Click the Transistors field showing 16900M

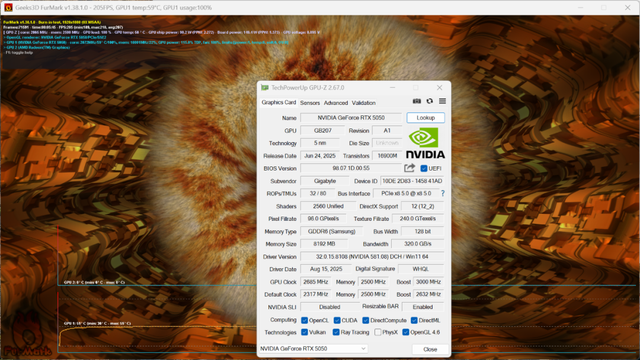(387, 156)
